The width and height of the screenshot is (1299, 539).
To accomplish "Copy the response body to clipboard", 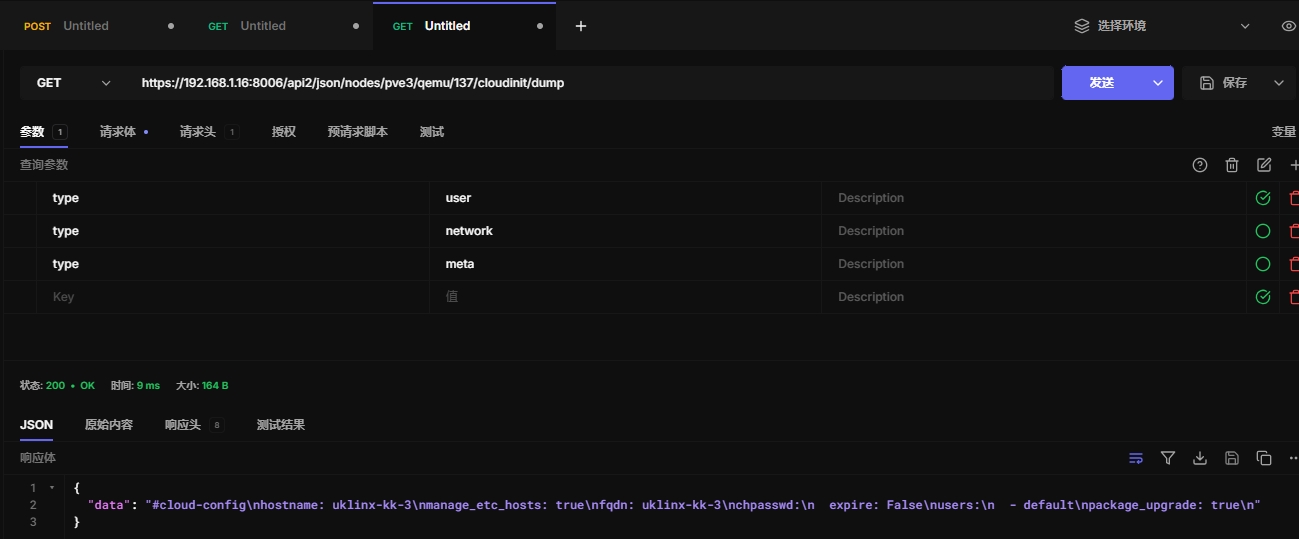I will (x=1264, y=458).
